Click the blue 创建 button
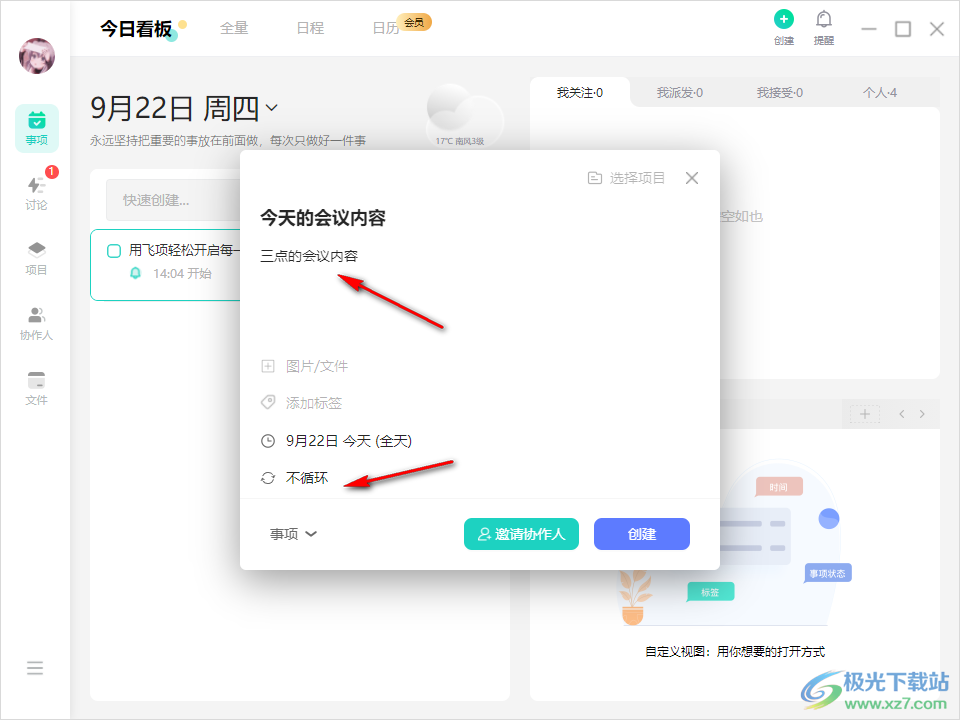This screenshot has height=720, width=960. coord(641,534)
